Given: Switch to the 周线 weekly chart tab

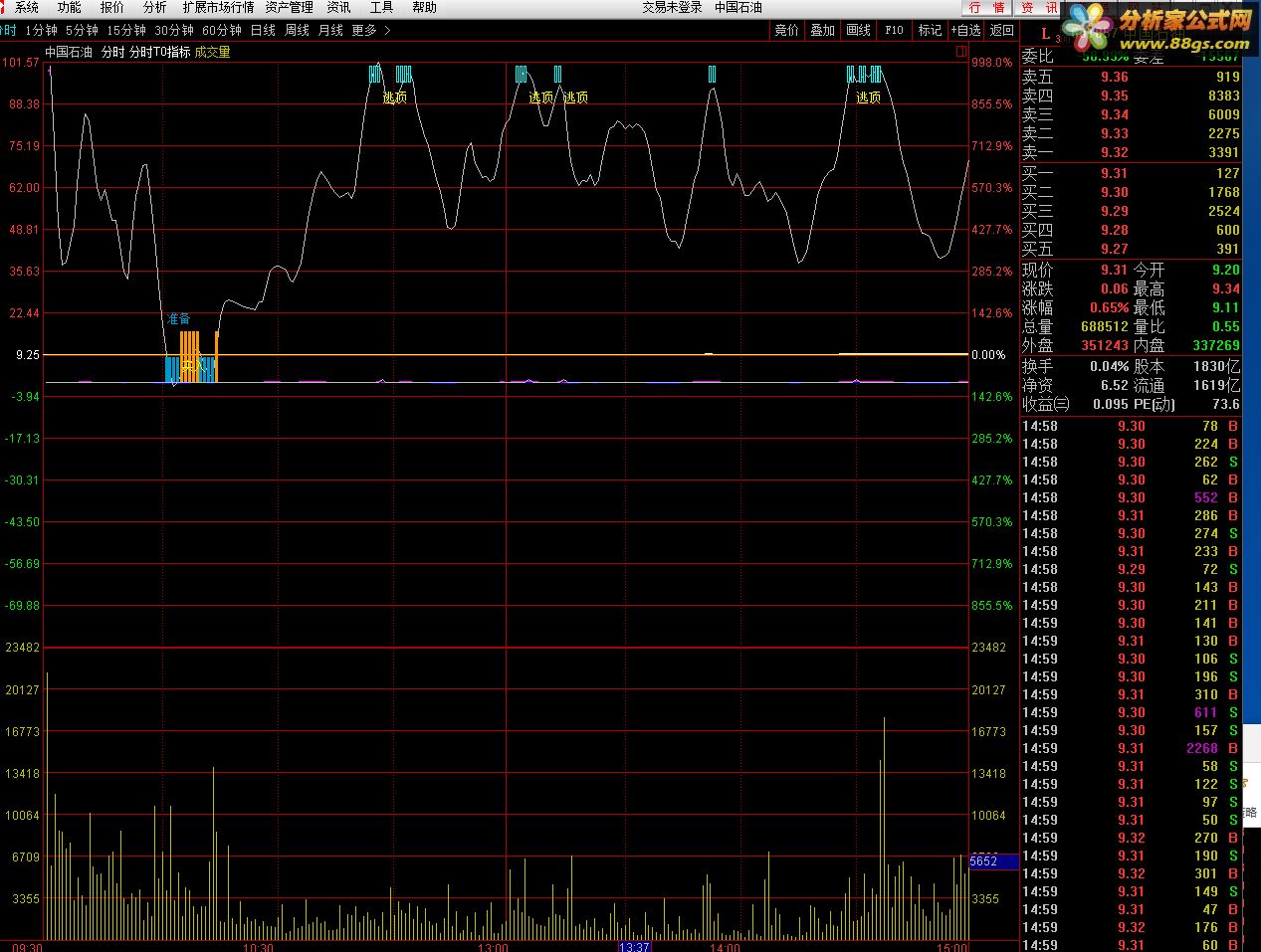Looking at the screenshot, I should (x=297, y=31).
